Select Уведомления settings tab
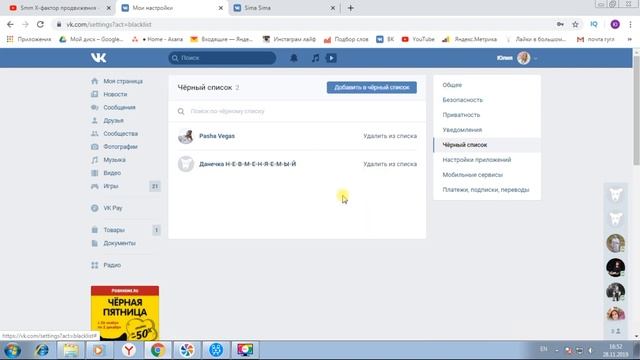The height and width of the screenshot is (360, 640). point(462,130)
